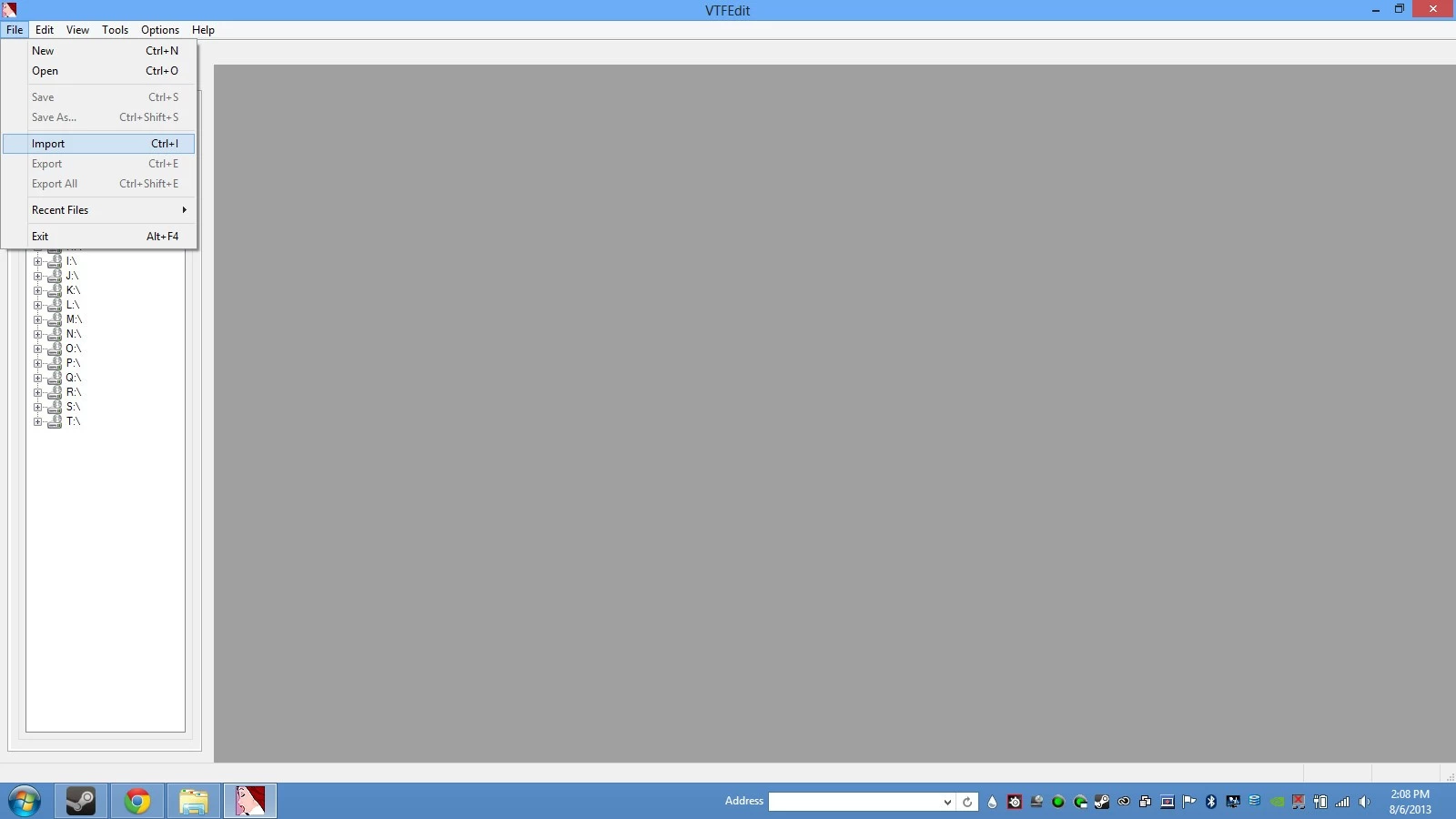The height and width of the screenshot is (819, 1456).
Task: Select the Q:\ drive label
Action: coord(73,378)
